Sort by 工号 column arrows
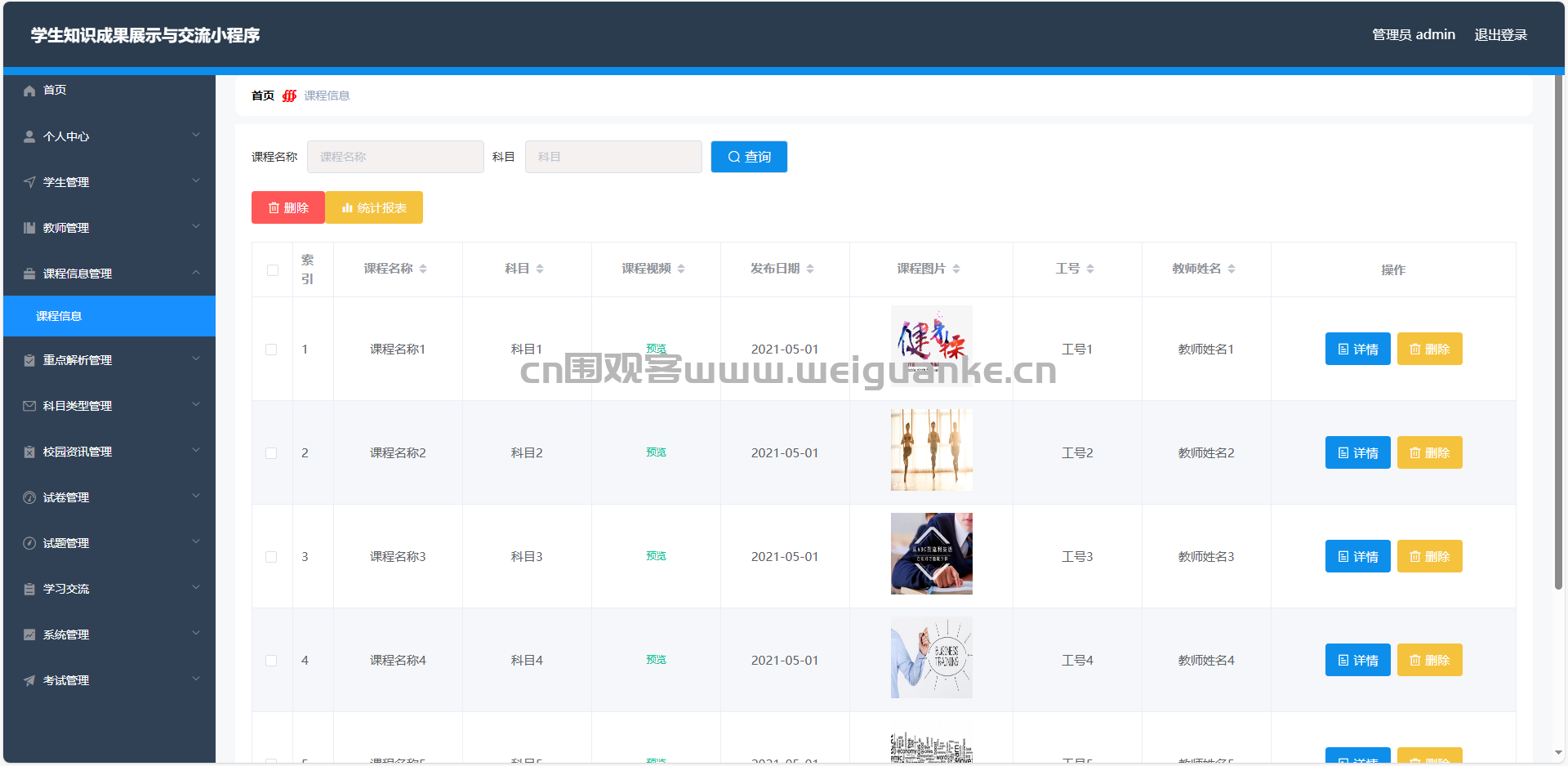This screenshot has height=766, width=1568. coord(1090,269)
